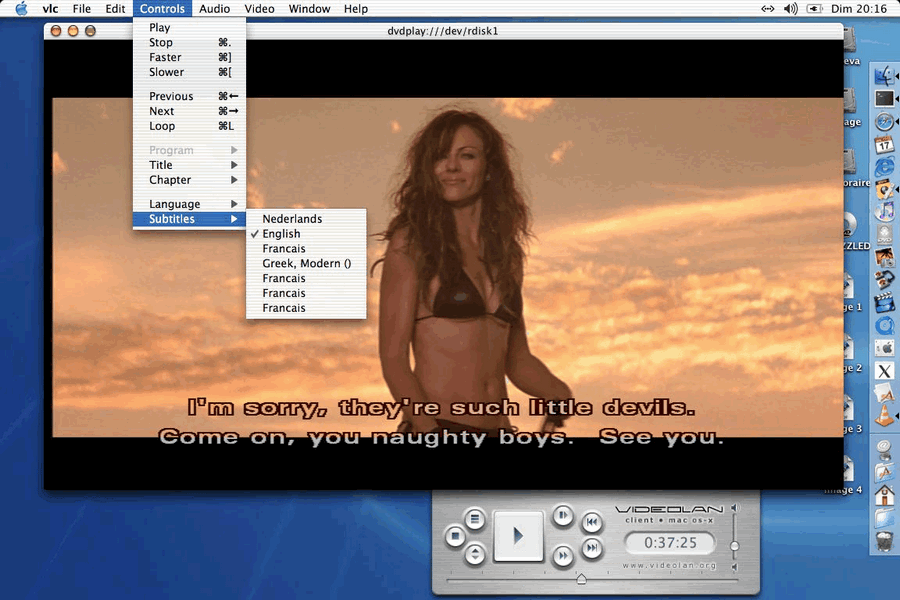This screenshot has width=900, height=600.
Task: Choose Play from the Controls menu
Action: click(189, 28)
